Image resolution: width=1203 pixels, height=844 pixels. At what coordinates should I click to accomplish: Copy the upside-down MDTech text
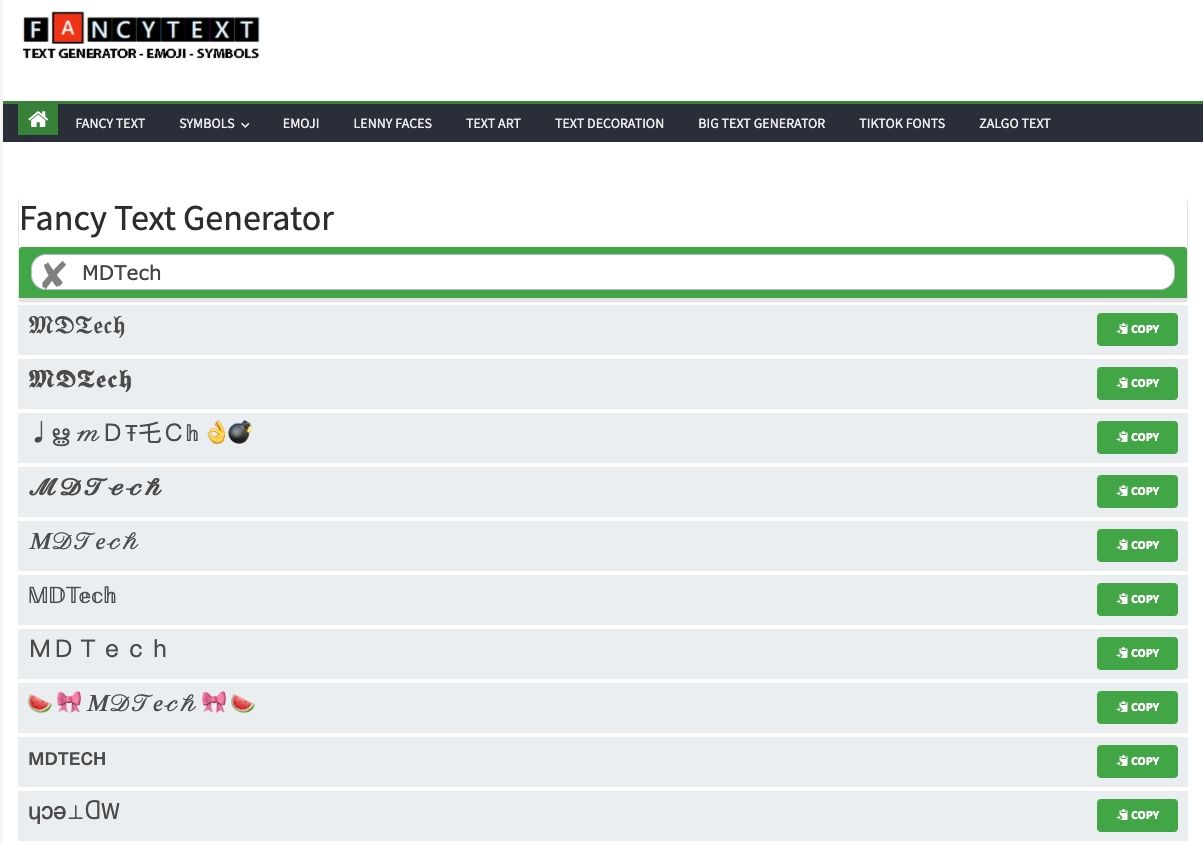tap(1136, 815)
